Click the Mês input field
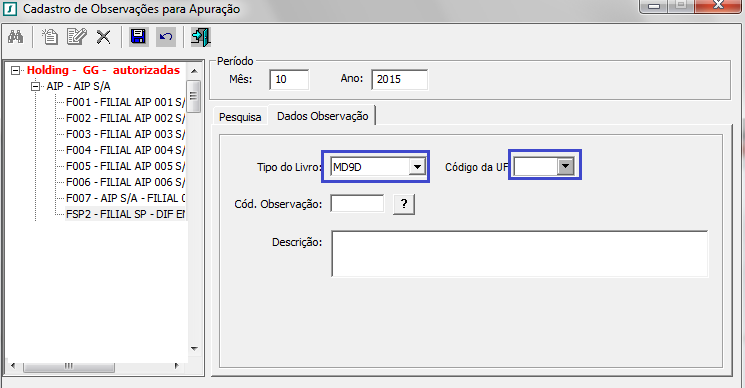Screen dimensions: 745x388 coord(289,79)
